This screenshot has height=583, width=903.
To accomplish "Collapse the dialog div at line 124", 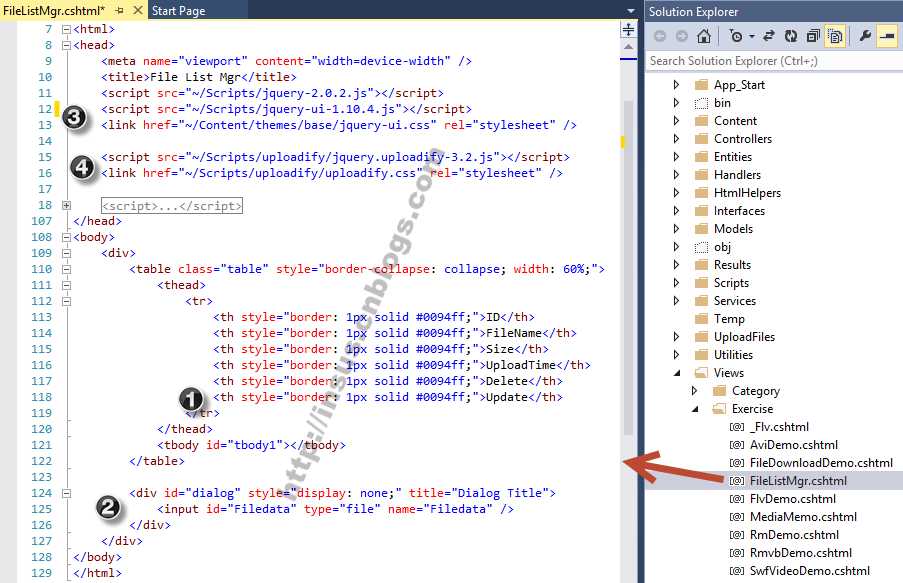I will pyautogui.click(x=66, y=494).
